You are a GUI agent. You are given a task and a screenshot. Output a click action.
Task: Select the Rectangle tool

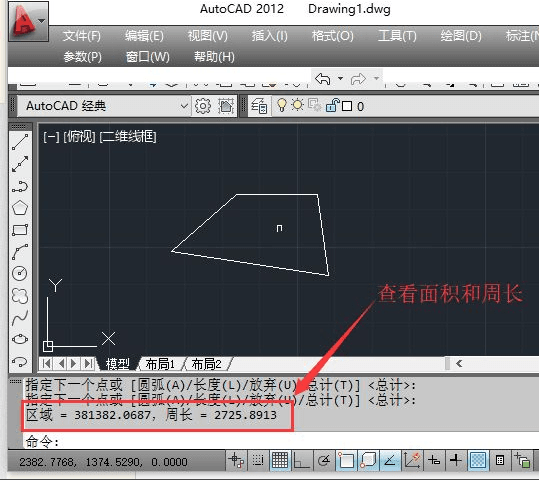tap(20, 230)
